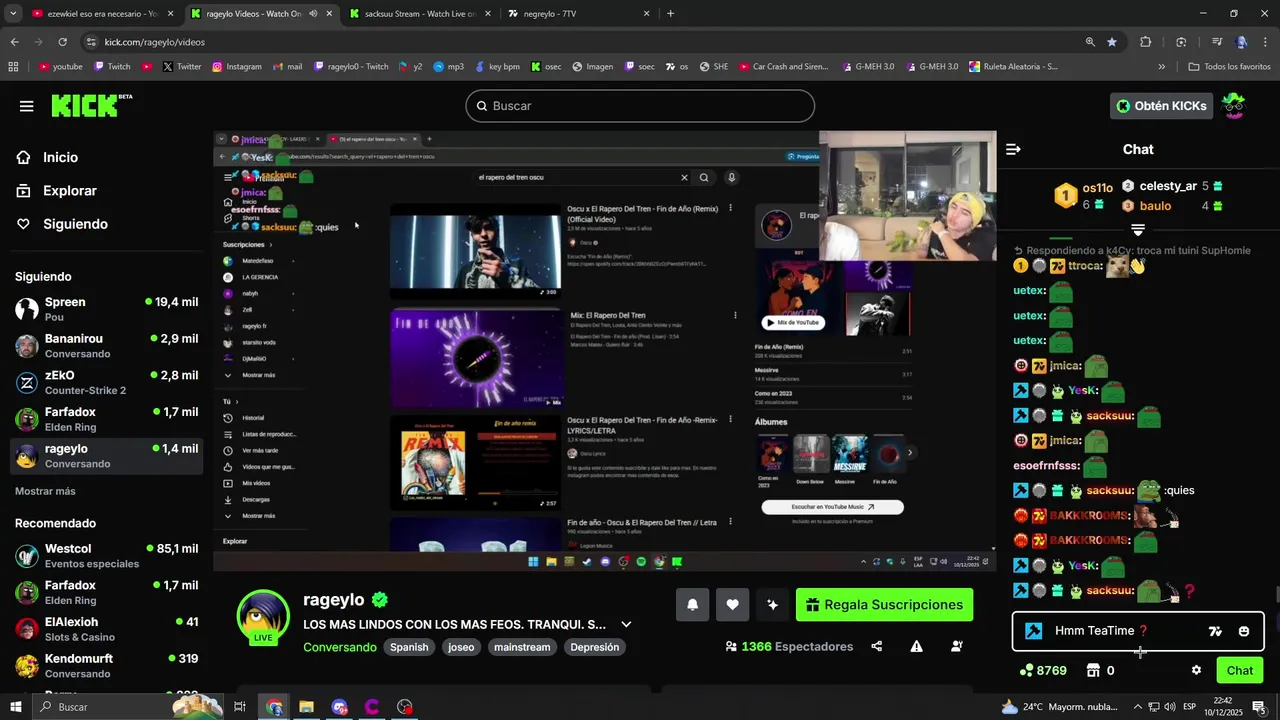Image resolution: width=1280 pixels, height=720 pixels.
Task: Open Kendomurft recommended channel
Action: 106,666
